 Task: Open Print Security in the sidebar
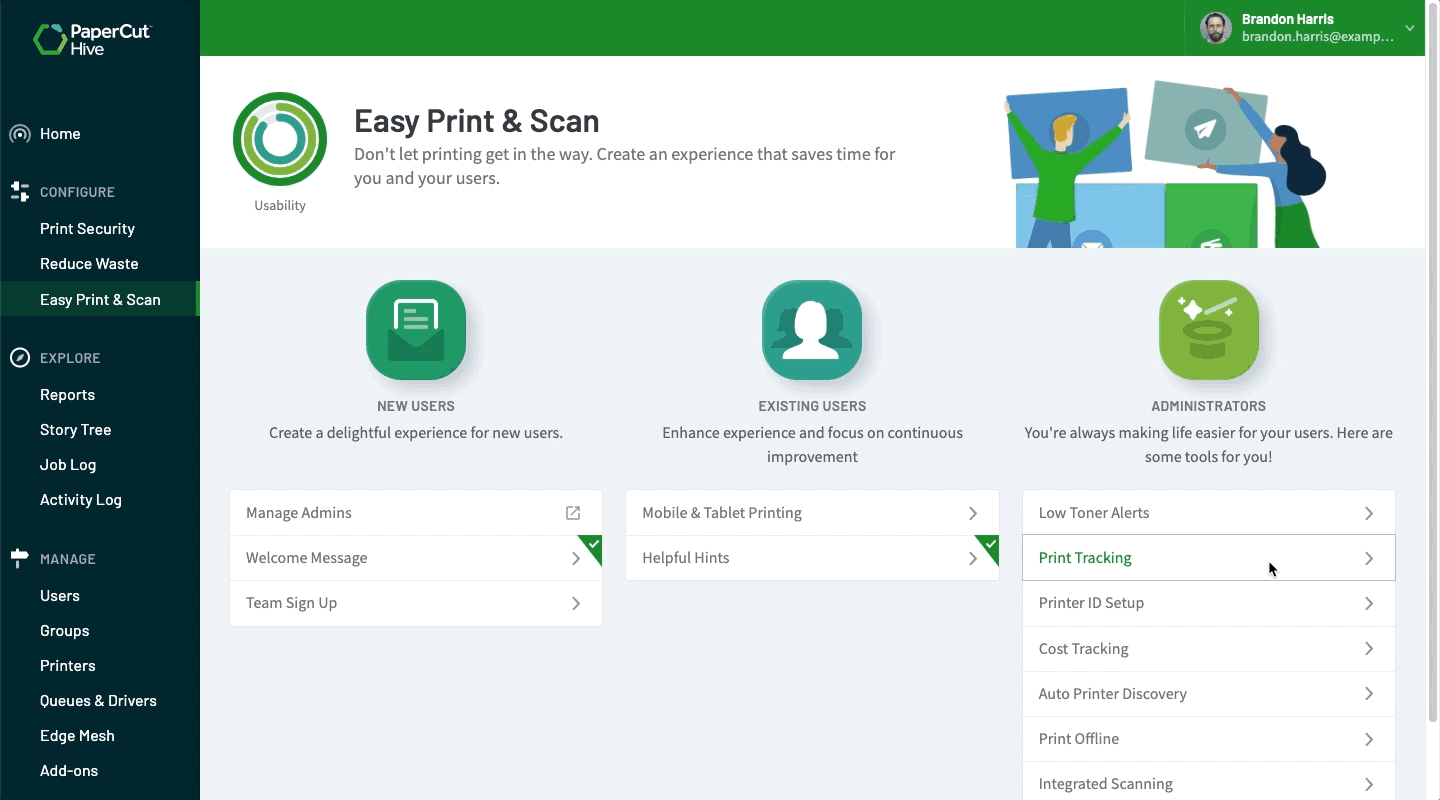click(87, 229)
